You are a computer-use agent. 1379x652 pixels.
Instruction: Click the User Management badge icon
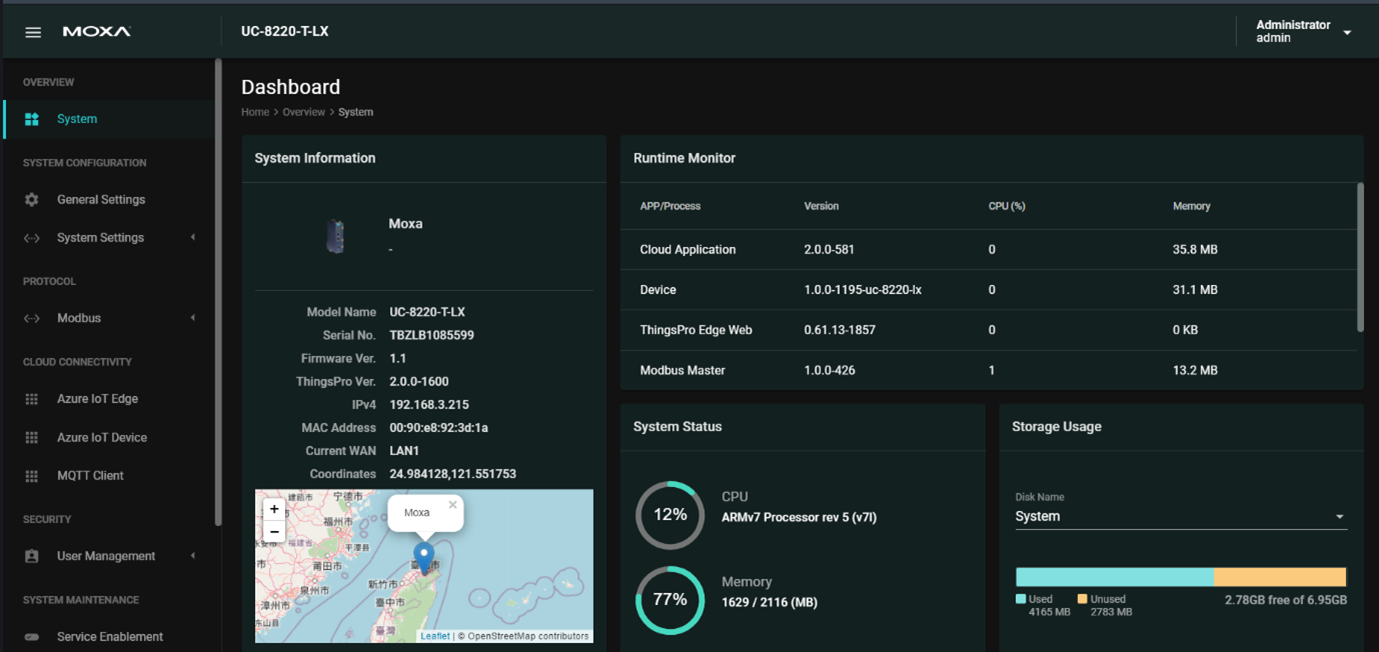(32, 556)
